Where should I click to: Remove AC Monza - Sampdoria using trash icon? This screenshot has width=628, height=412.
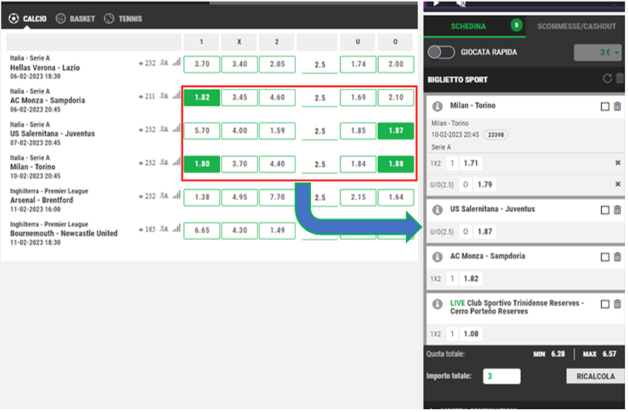[x=617, y=257]
